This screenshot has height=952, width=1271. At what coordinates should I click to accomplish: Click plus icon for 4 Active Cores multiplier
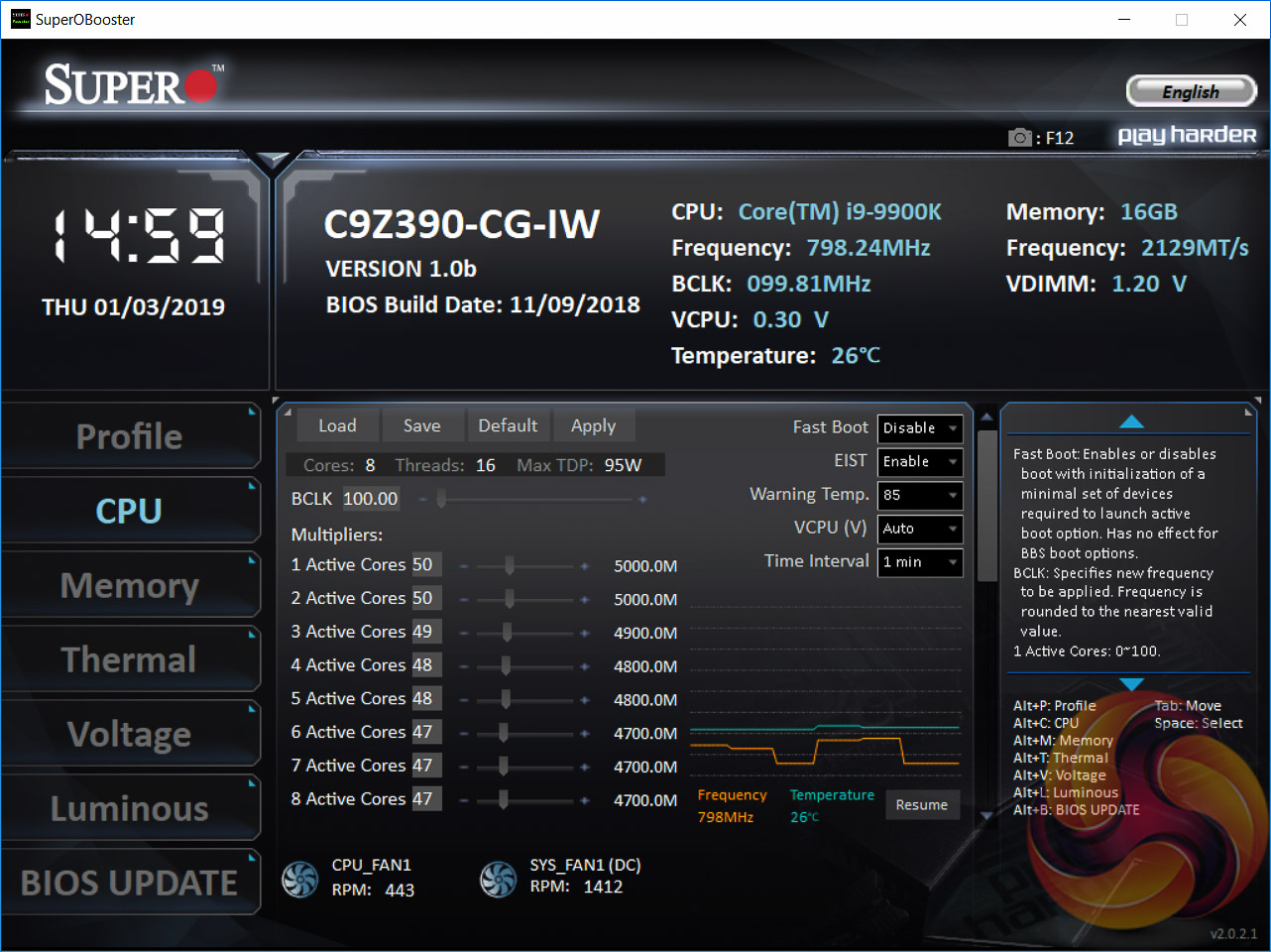click(585, 666)
